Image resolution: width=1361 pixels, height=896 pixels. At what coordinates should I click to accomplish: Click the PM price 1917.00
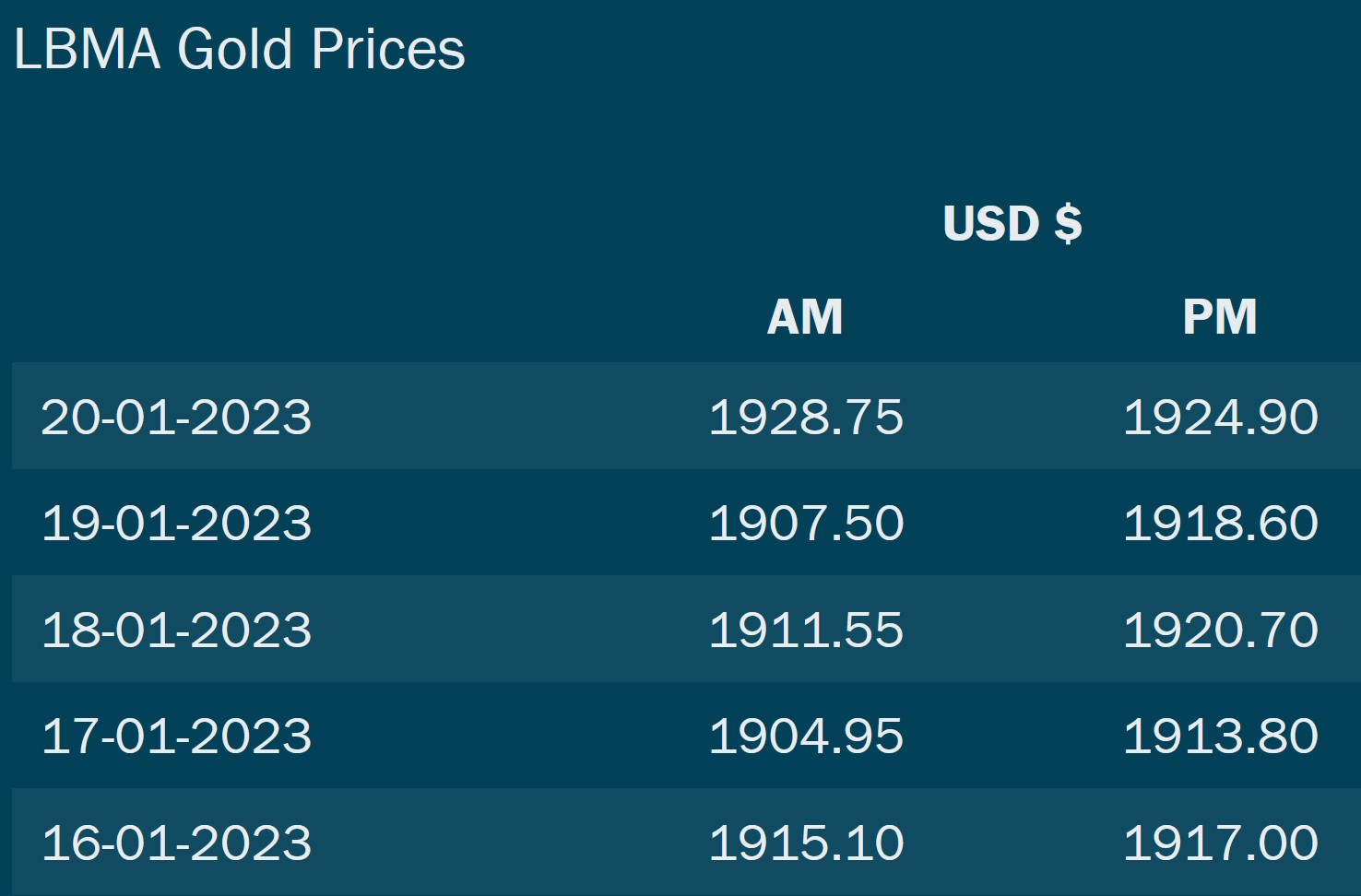click(x=1221, y=843)
